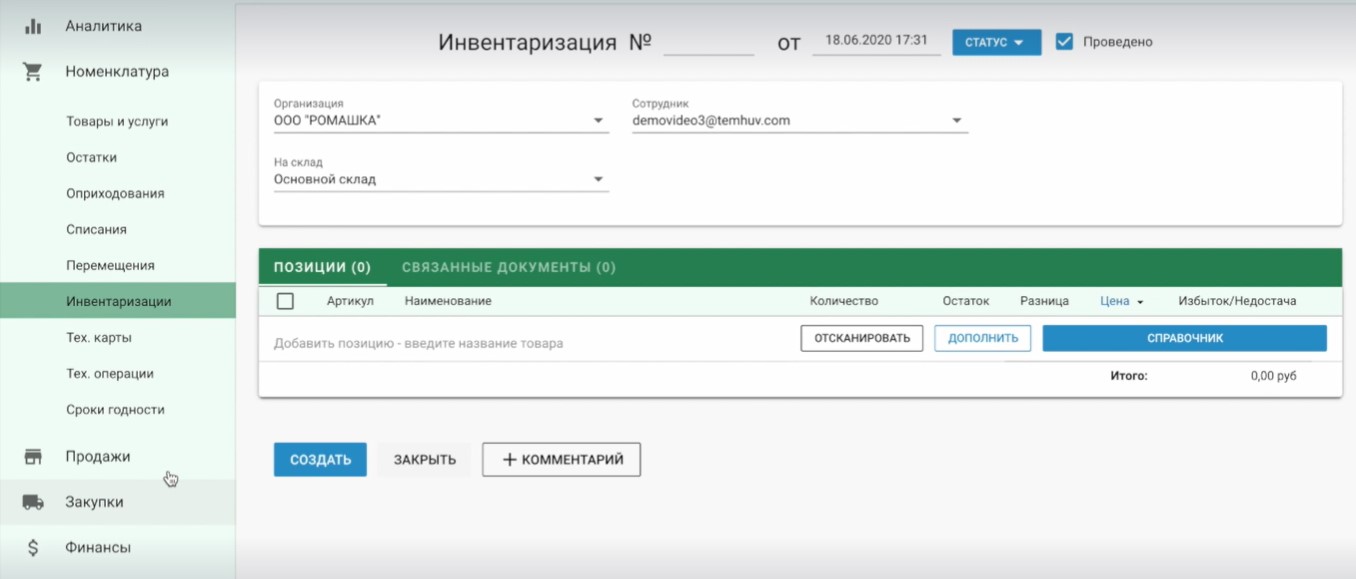Click the Номенклатура shopping cart icon

[x=33, y=72]
